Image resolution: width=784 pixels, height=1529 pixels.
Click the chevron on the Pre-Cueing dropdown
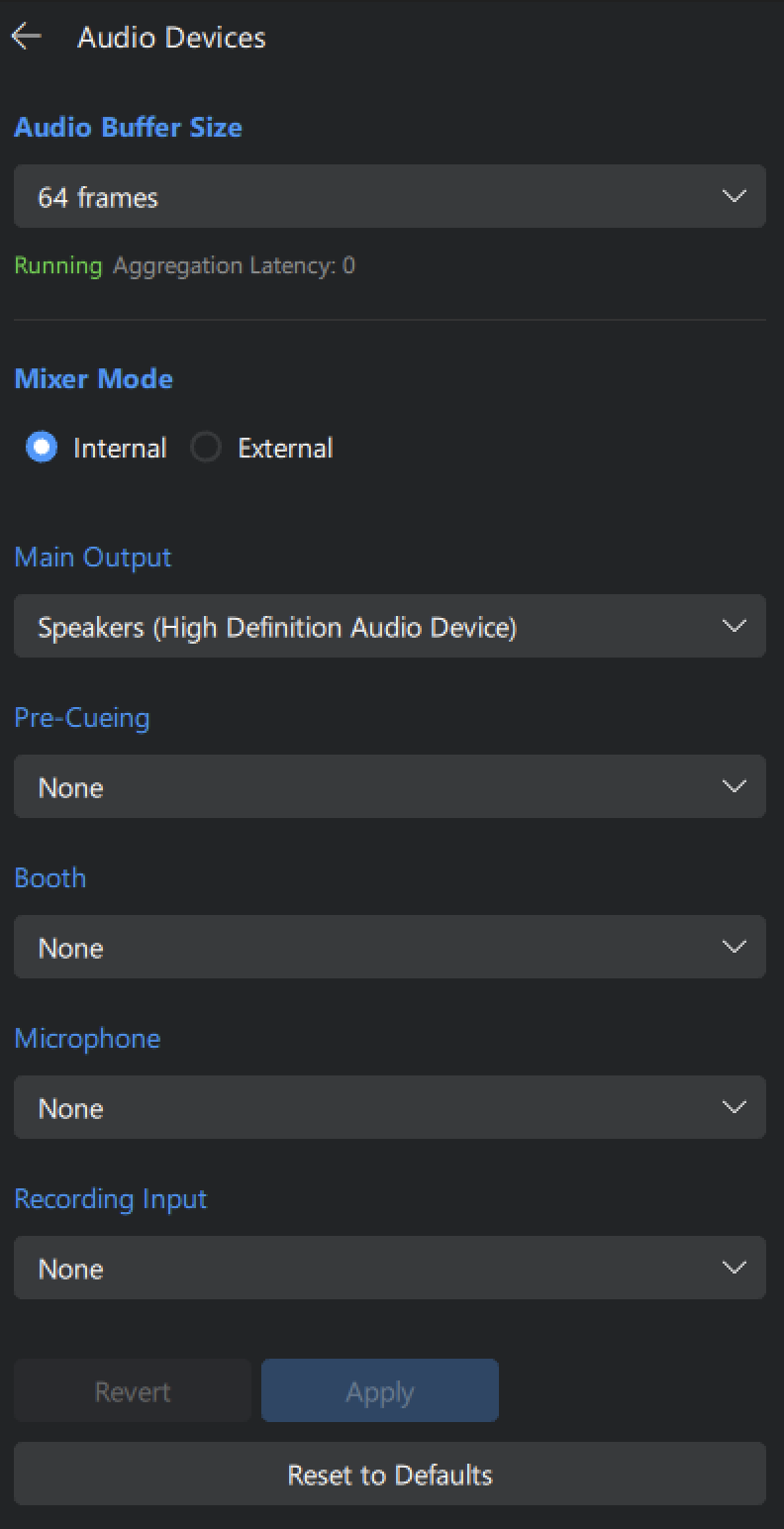pyautogui.click(x=734, y=785)
